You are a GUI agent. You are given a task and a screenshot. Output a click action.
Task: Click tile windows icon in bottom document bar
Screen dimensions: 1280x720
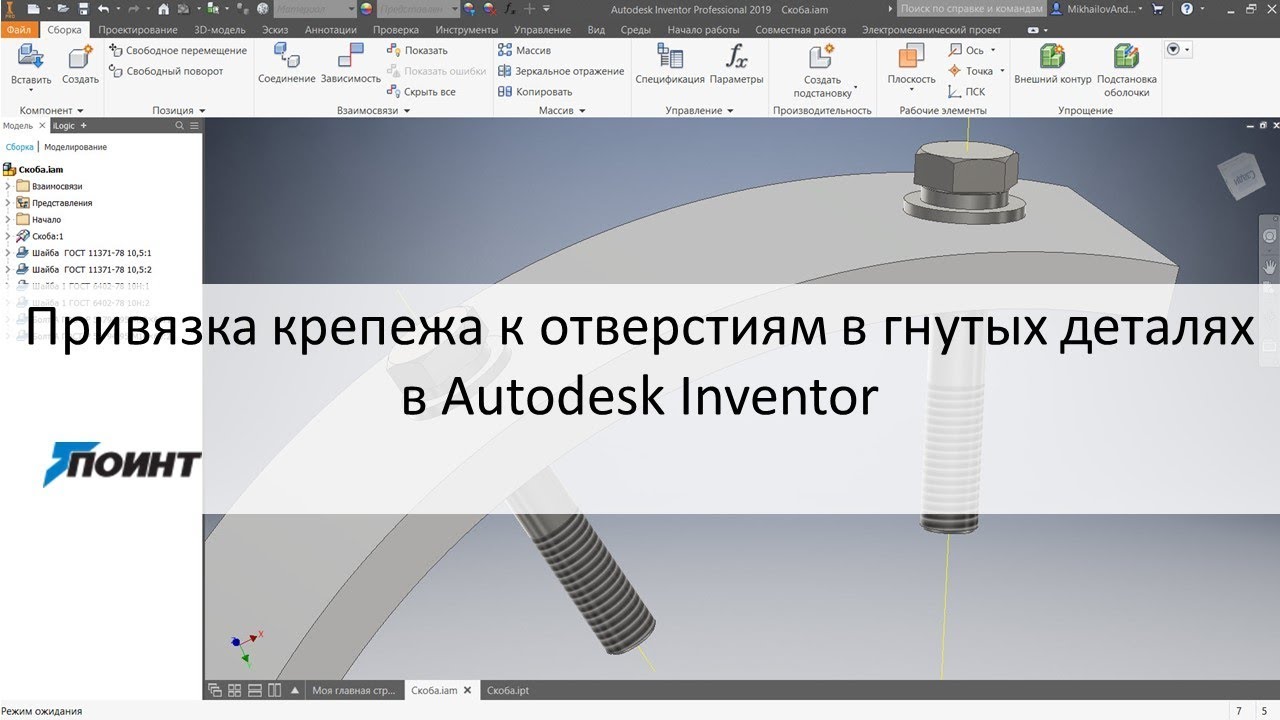coord(234,690)
